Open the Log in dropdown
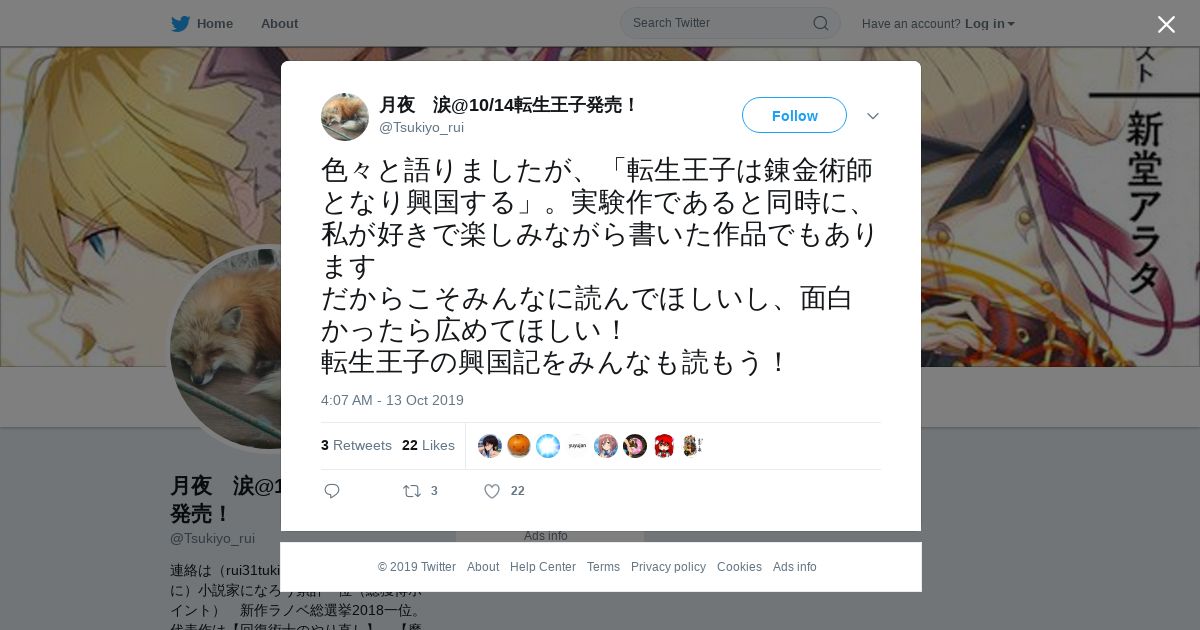Image resolution: width=1200 pixels, height=630 pixels. point(989,23)
